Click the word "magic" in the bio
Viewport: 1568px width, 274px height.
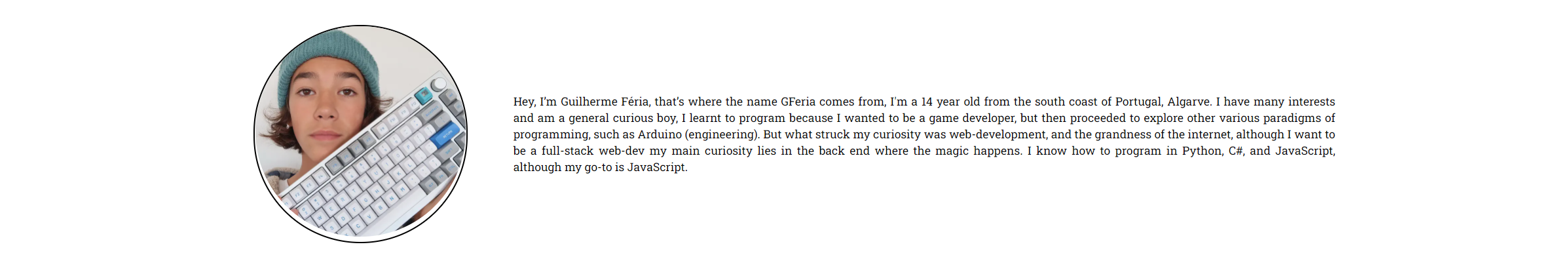click(952, 151)
